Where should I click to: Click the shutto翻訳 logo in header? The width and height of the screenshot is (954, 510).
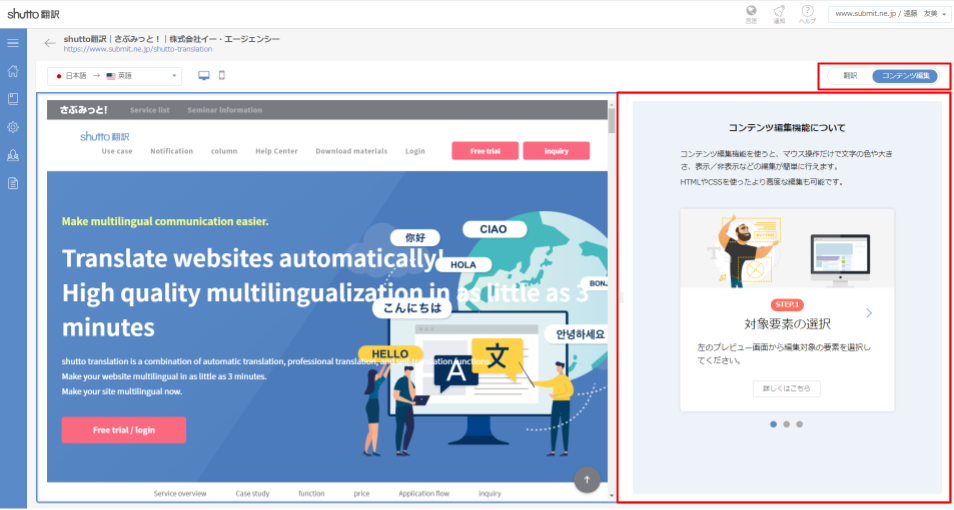pyautogui.click(x=33, y=14)
